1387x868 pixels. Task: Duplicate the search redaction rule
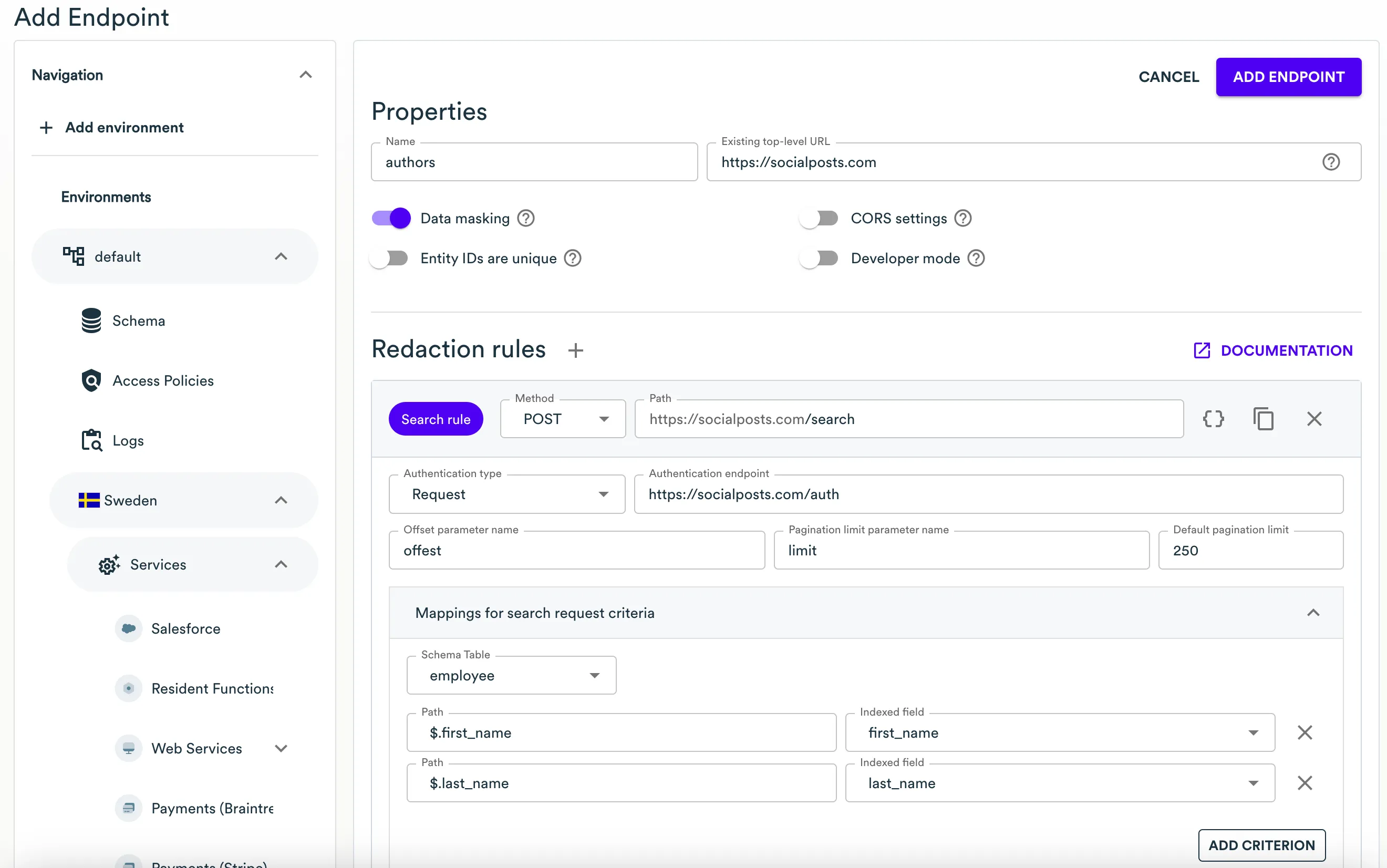point(1264,418)
